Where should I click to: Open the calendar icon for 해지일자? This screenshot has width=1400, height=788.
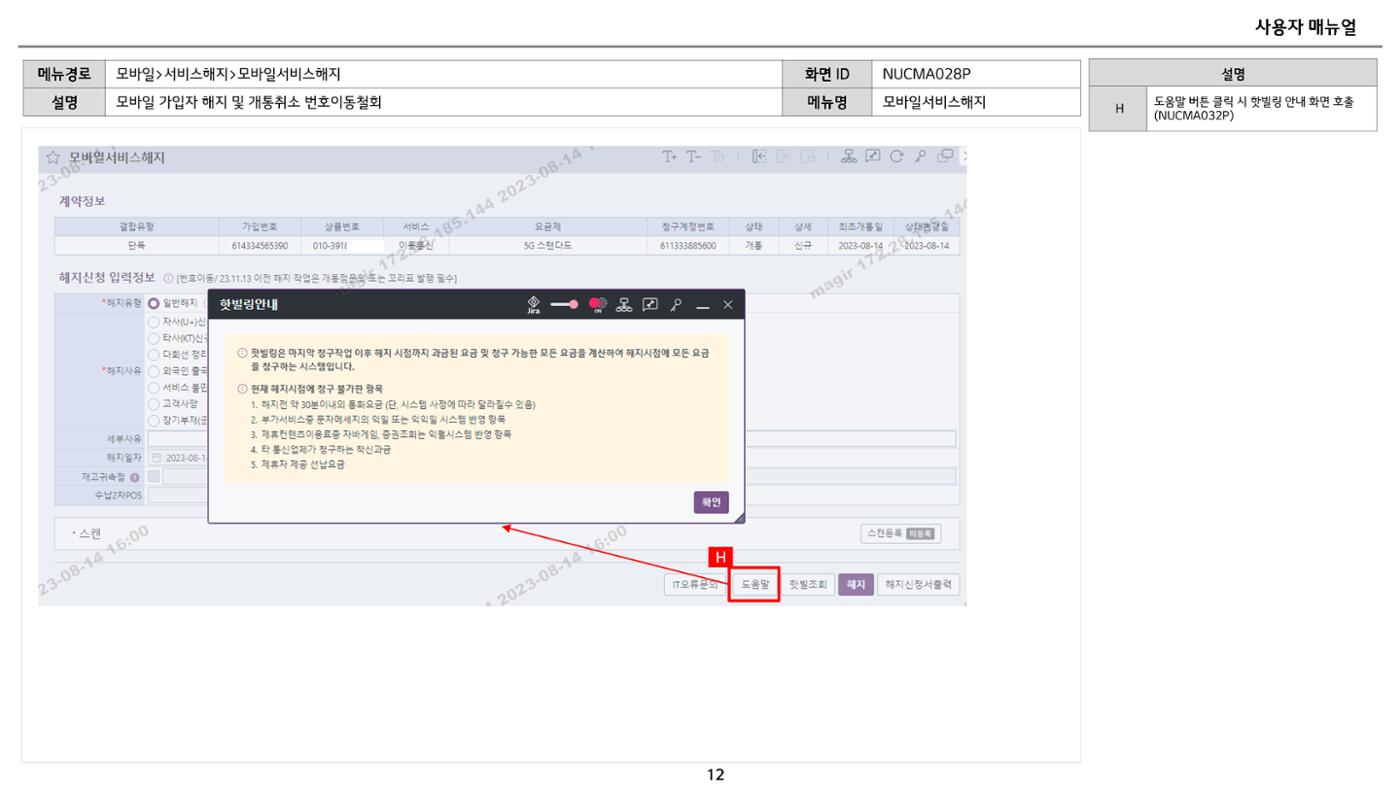156,458
